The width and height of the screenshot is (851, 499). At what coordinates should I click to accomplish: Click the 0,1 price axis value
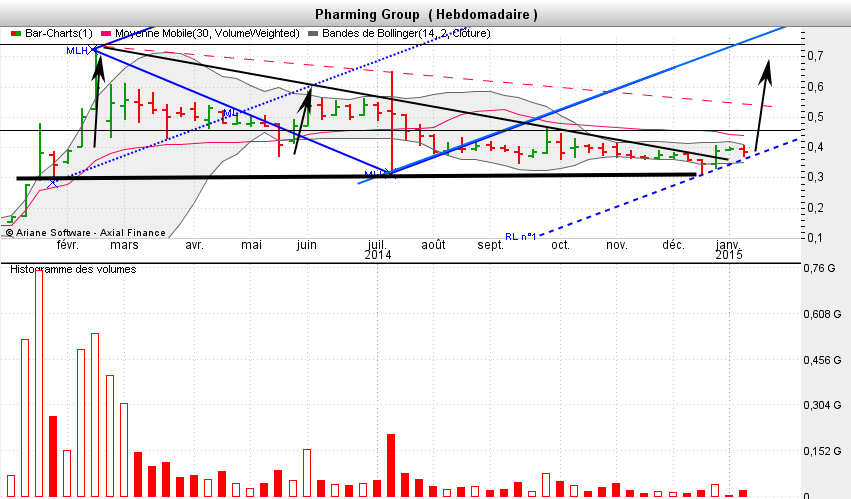coord(816,237)
